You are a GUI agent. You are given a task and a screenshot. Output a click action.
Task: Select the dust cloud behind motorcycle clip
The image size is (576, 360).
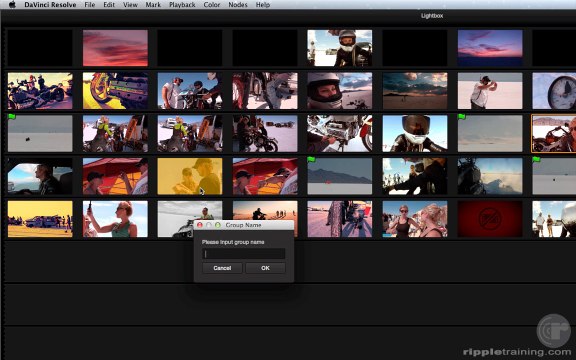click(x=490, y=176)
